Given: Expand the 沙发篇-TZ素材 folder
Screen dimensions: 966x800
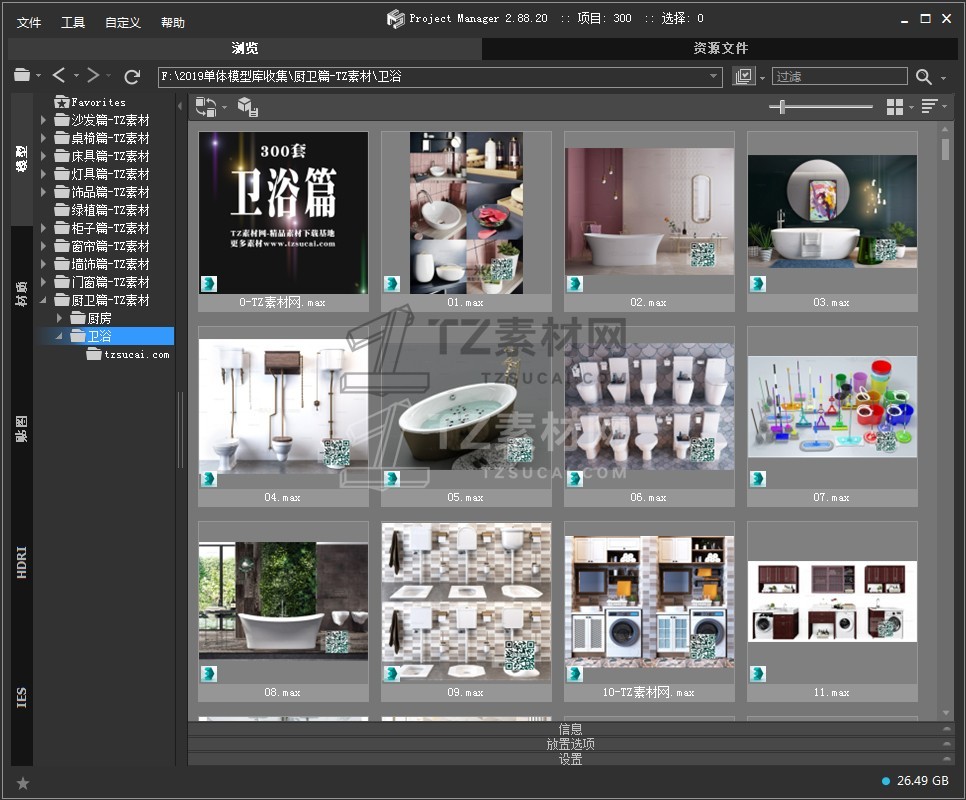Looking at the screenshot, I should (x=43, y=120).
